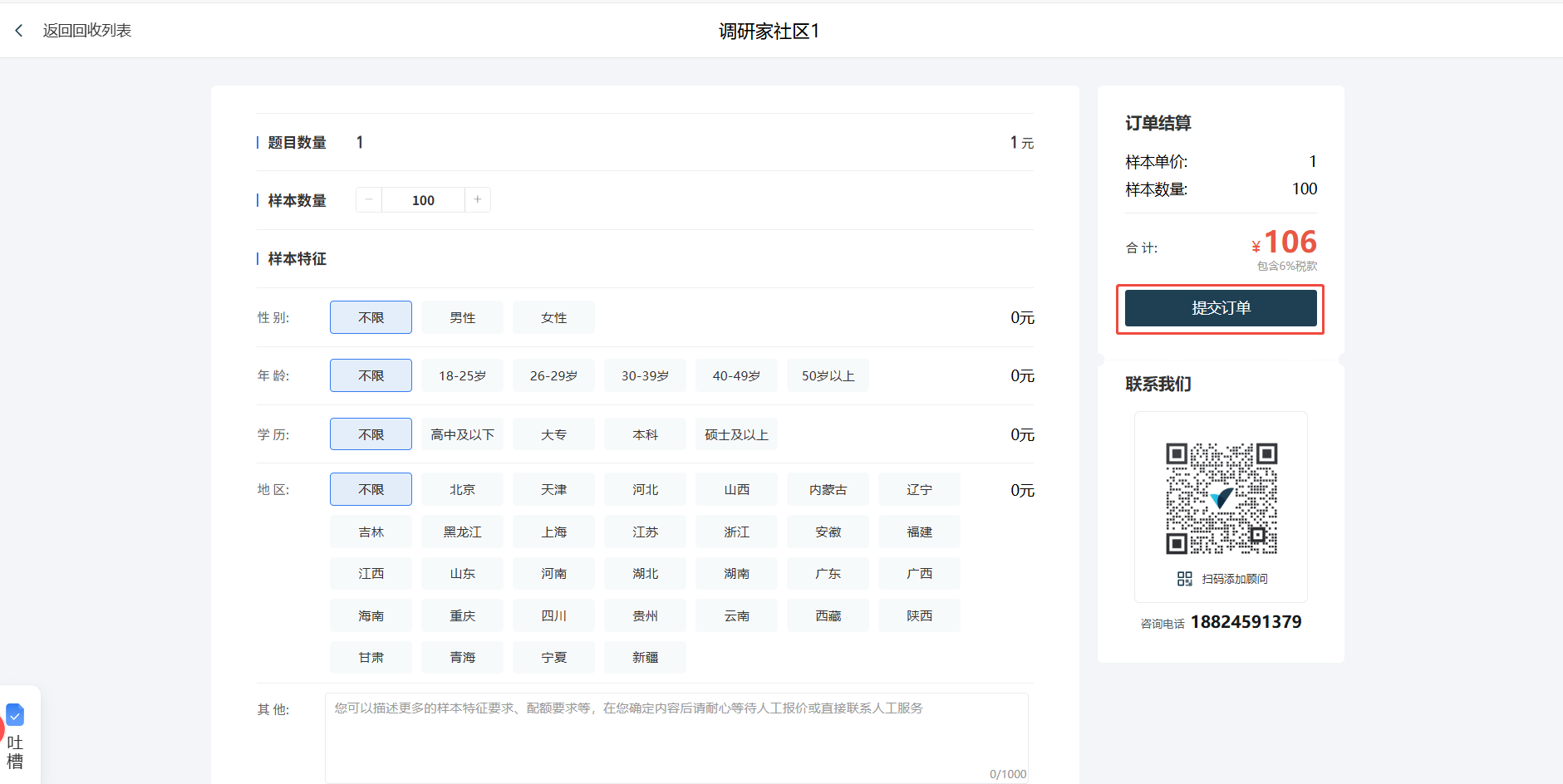Viewport: 1563px width, 784px height.
Task: Select 本科 education level
Action: [x=645, y=434]
